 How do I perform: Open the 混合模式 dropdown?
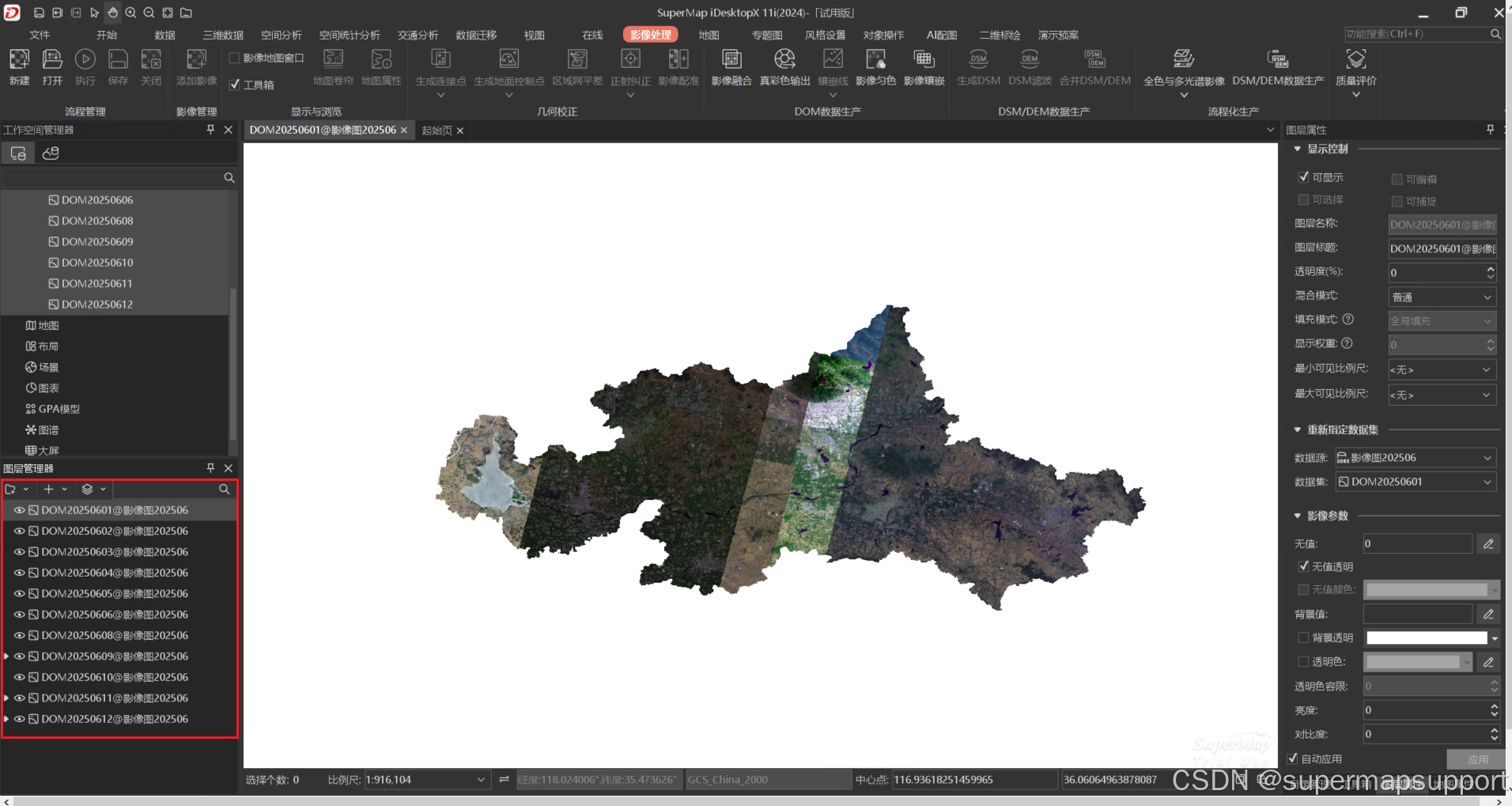click(x=1442, y=297)
